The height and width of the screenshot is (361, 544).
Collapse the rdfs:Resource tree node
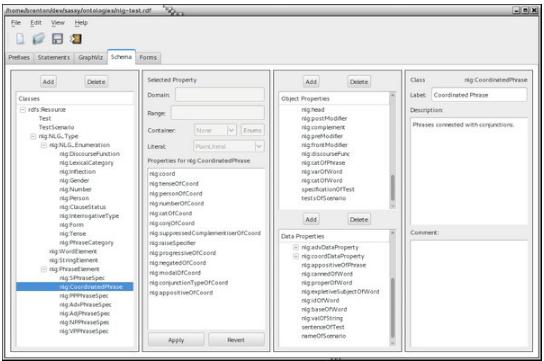[x=23, y=110]
